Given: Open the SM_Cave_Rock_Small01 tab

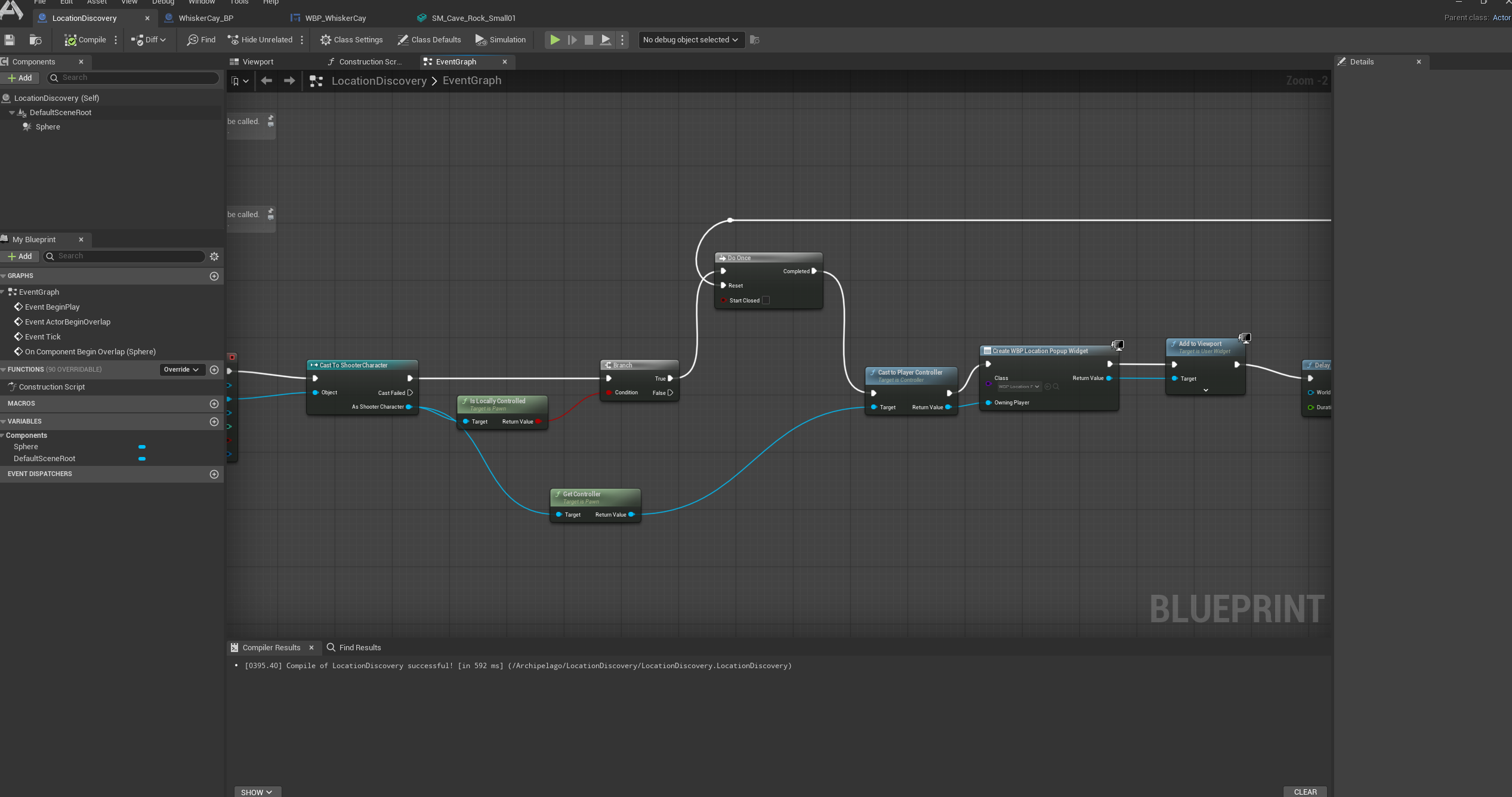Looking at the screenshot, I should 473,18.
